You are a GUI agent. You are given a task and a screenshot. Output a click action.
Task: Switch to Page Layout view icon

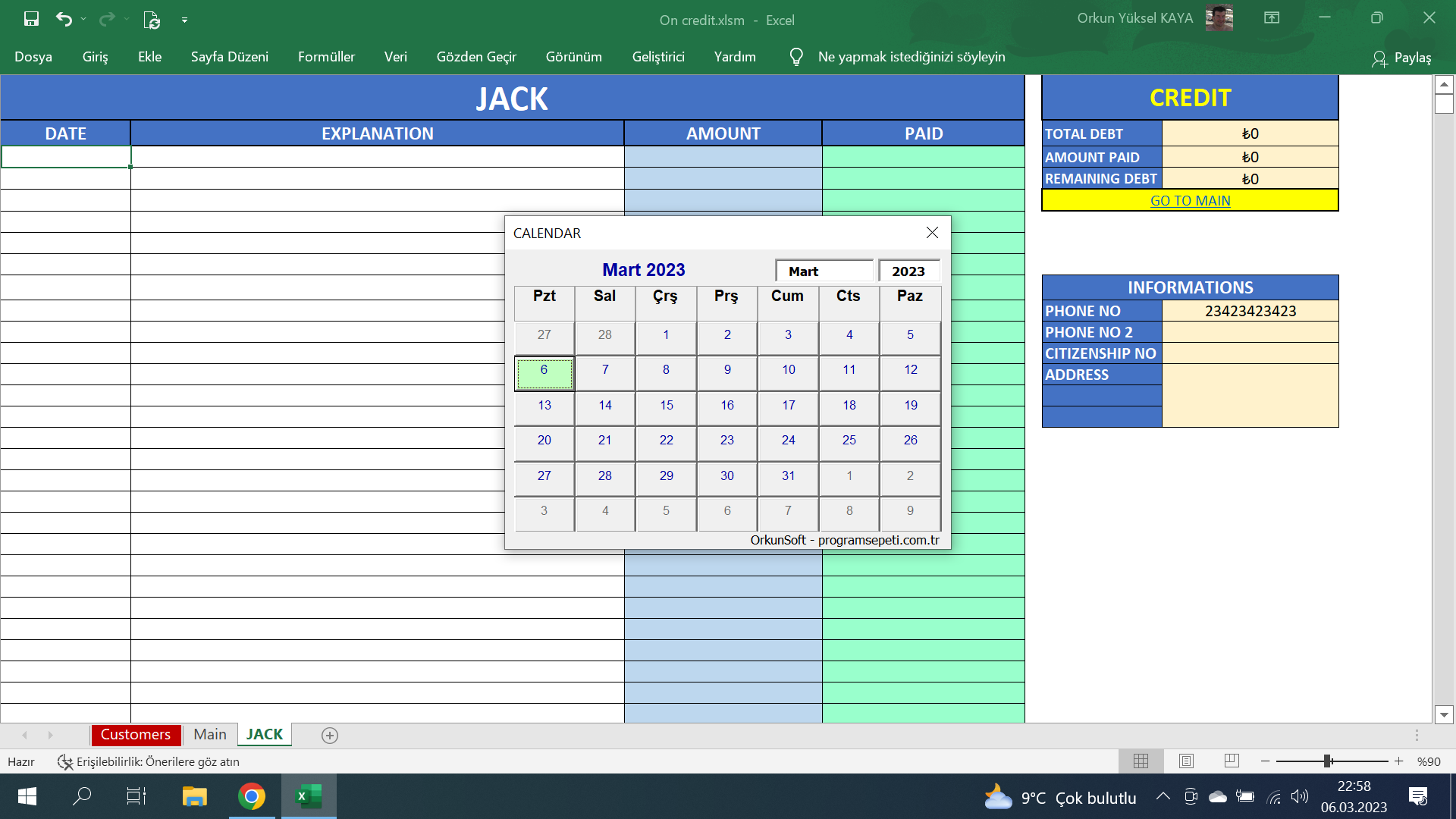tap(1186, 761)
